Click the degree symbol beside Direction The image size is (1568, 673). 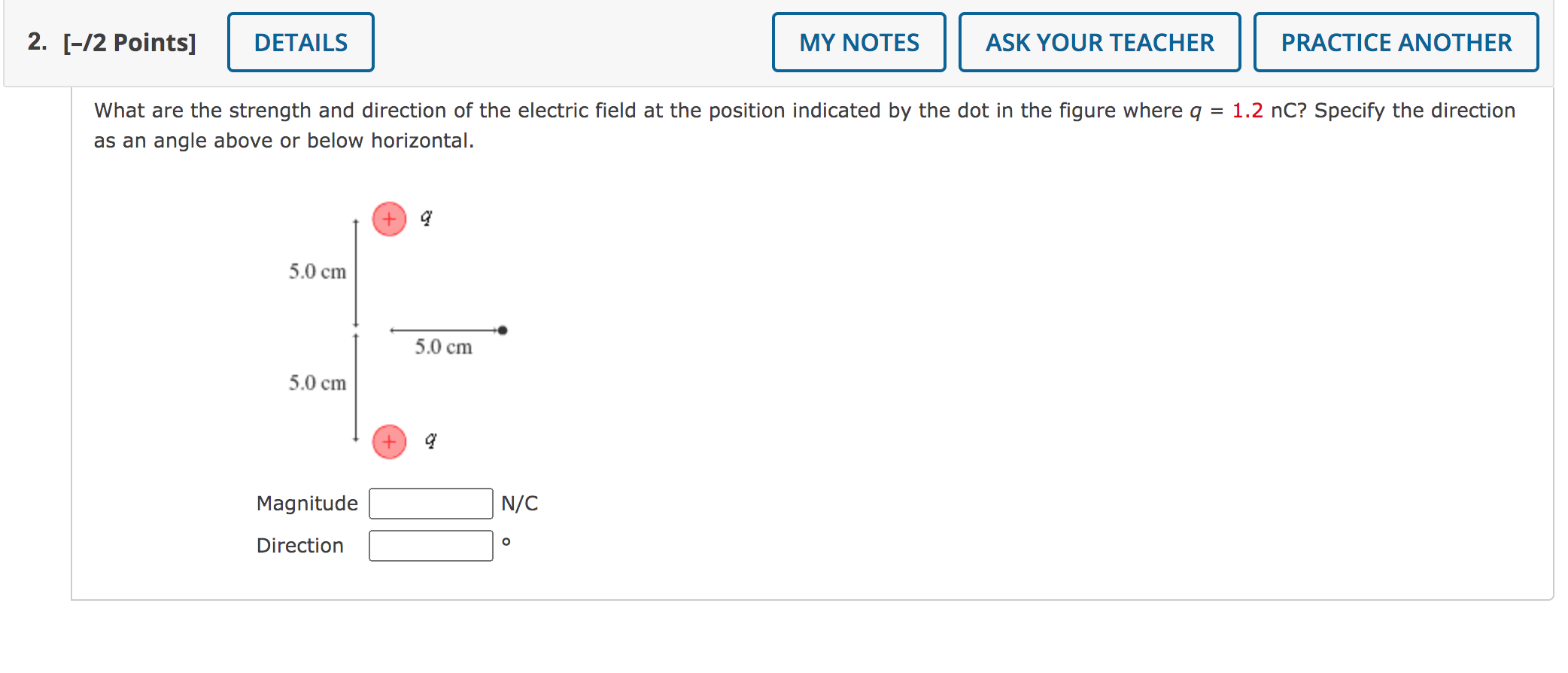tap(506, 541)
